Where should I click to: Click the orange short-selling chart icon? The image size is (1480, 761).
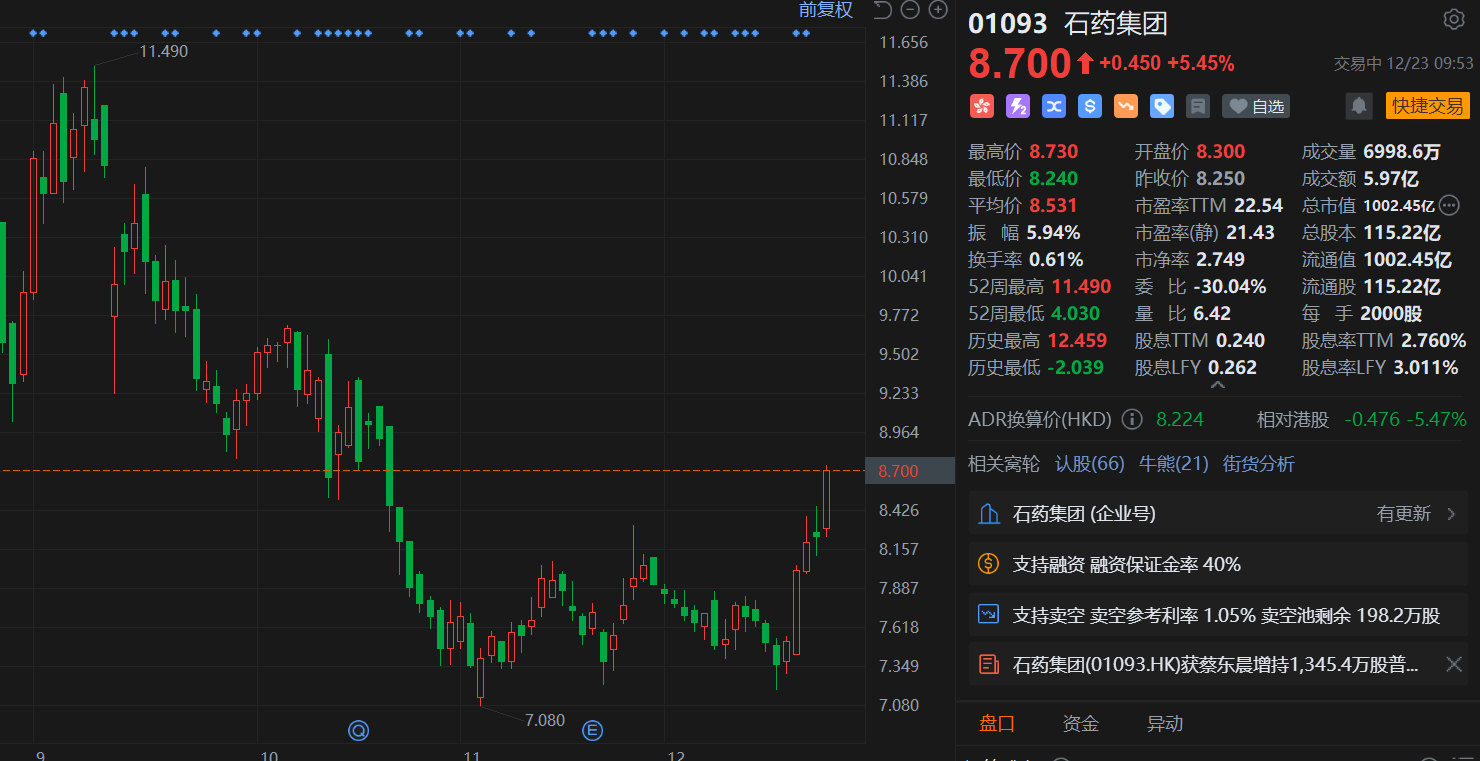[x=1125, y=106]
